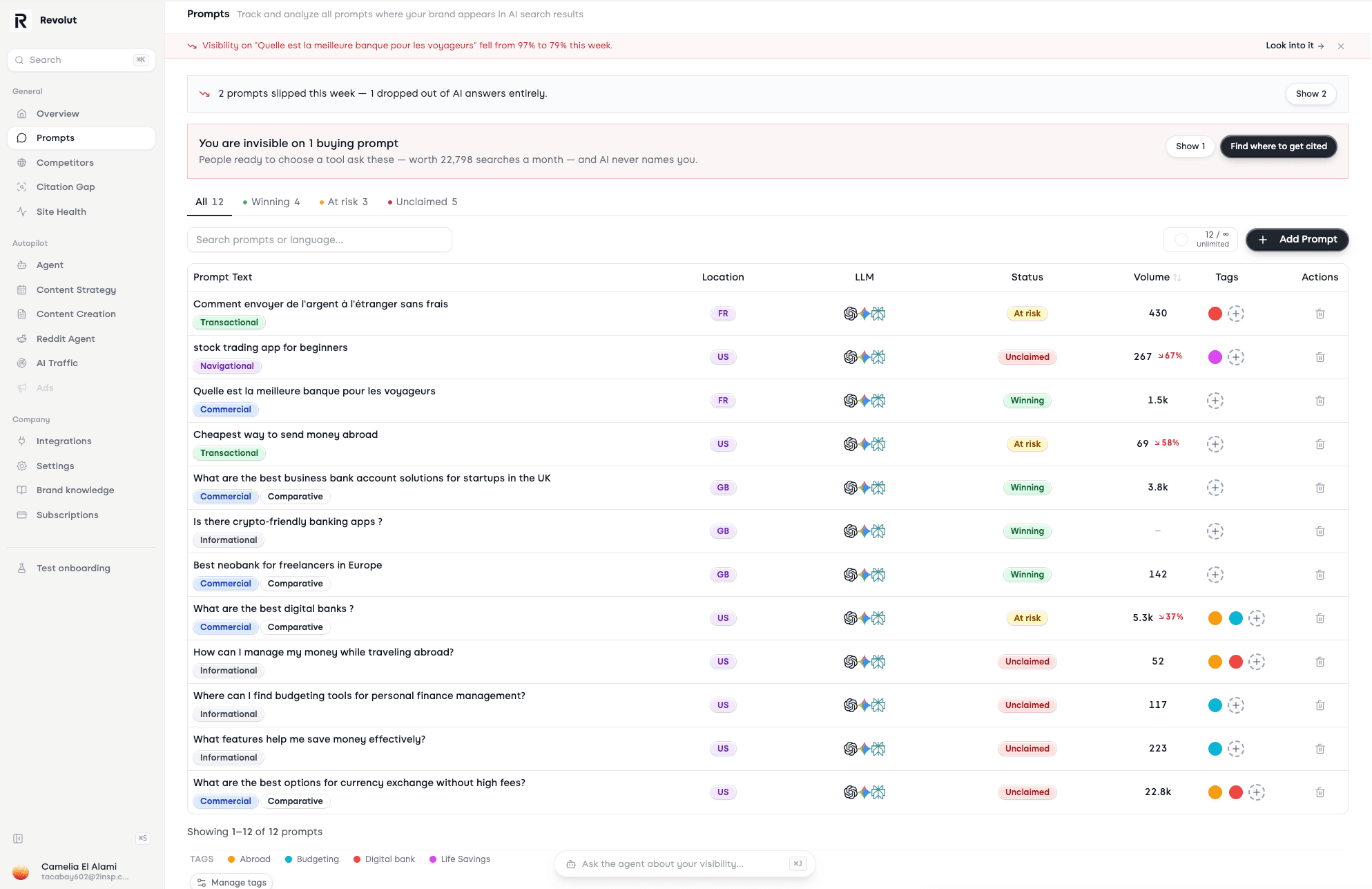Click the Revolut logo icon
Image resolution: width=1372 pixels, height=889 pixels.
tap(21, 21)
